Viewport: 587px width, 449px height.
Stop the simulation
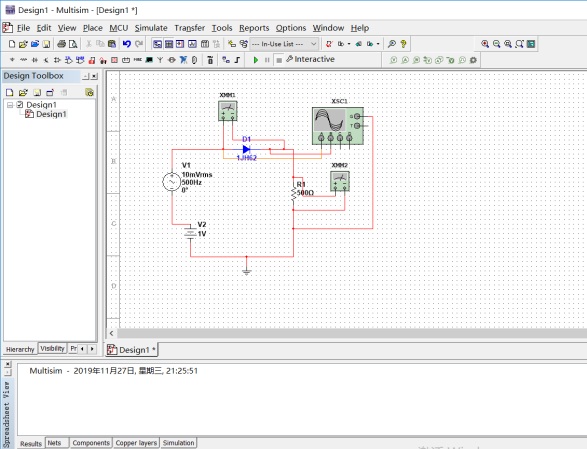click(x=279, y=60)
